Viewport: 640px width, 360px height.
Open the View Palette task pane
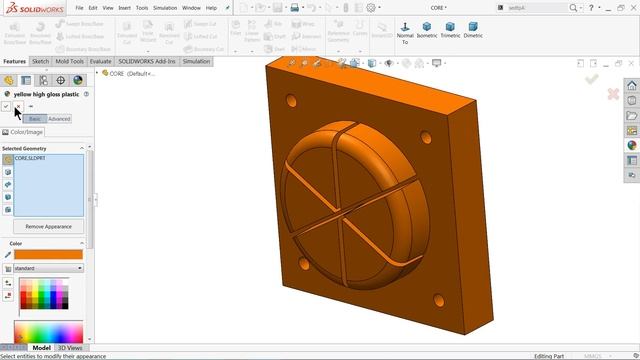[631, 131]
